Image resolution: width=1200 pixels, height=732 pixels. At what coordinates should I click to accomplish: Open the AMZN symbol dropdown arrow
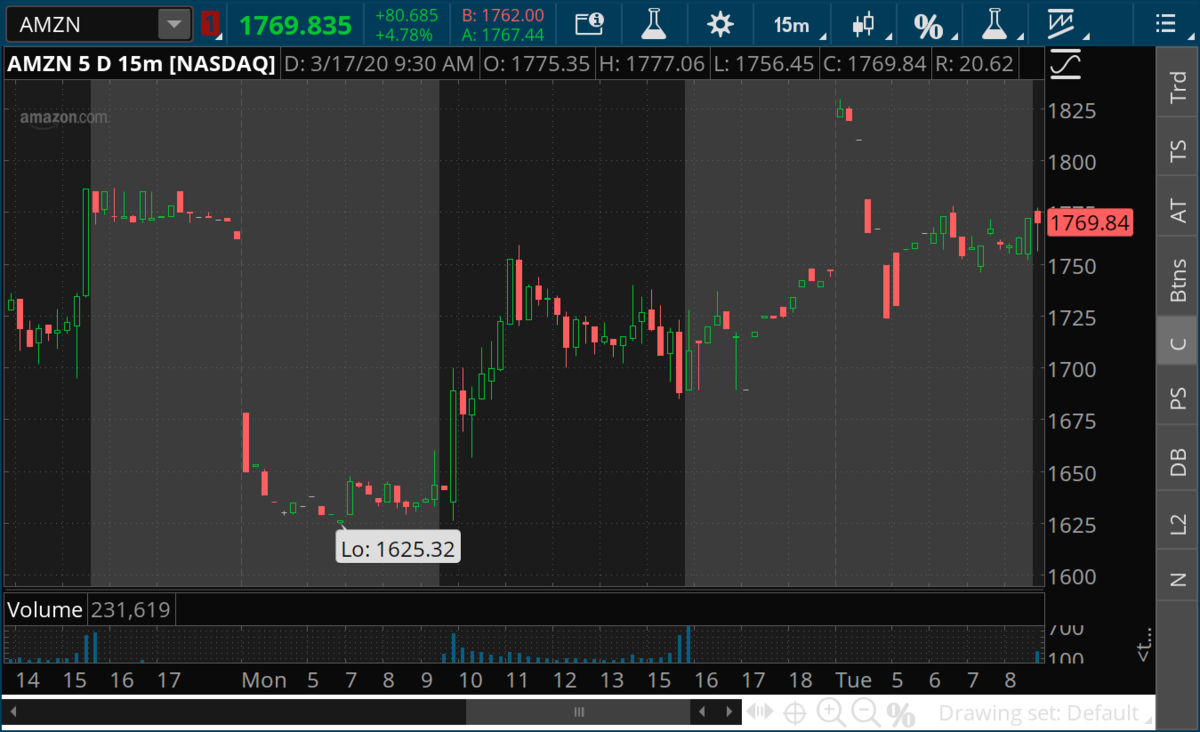175,24
